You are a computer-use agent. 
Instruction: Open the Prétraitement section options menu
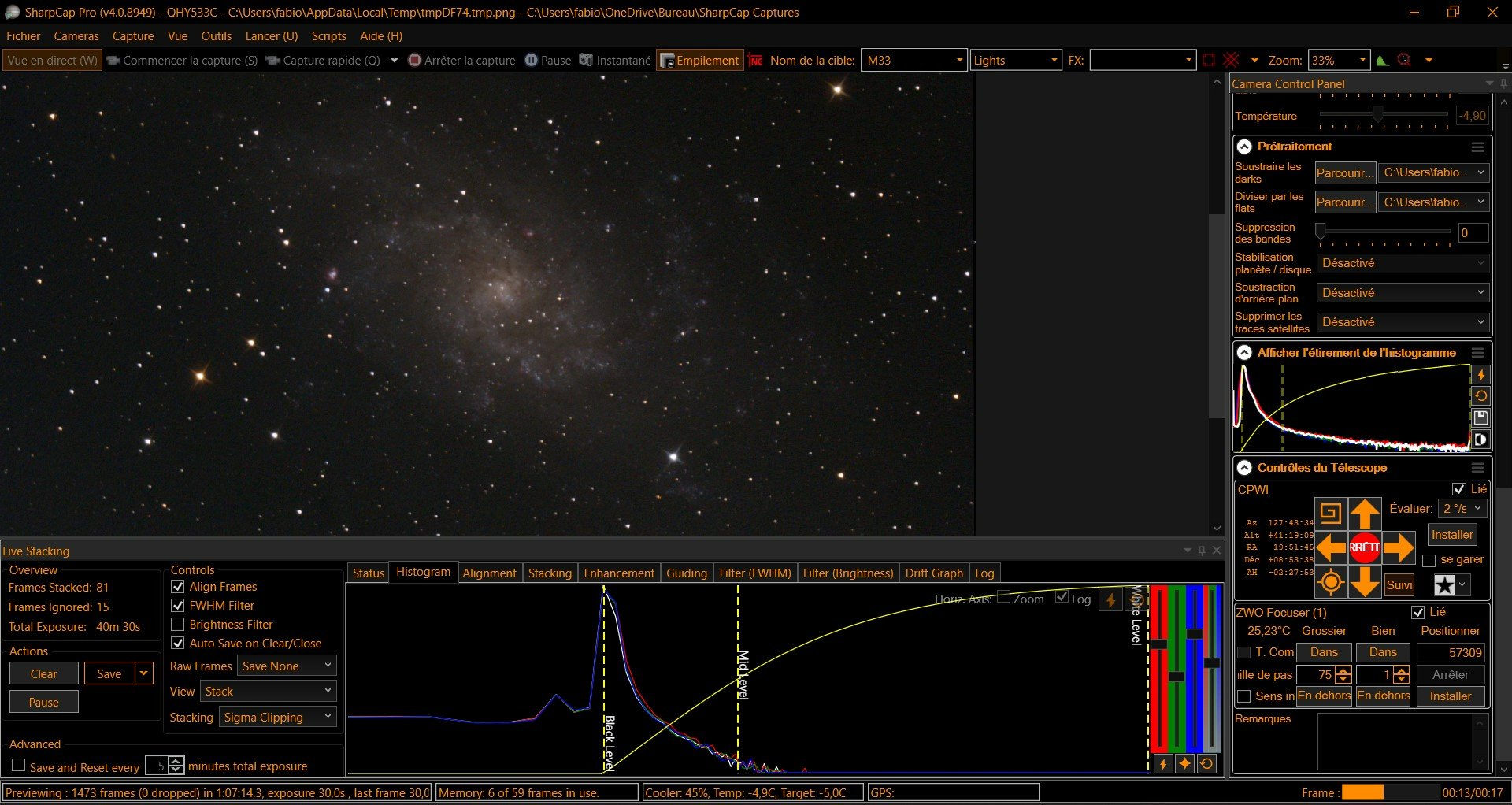1478,147
